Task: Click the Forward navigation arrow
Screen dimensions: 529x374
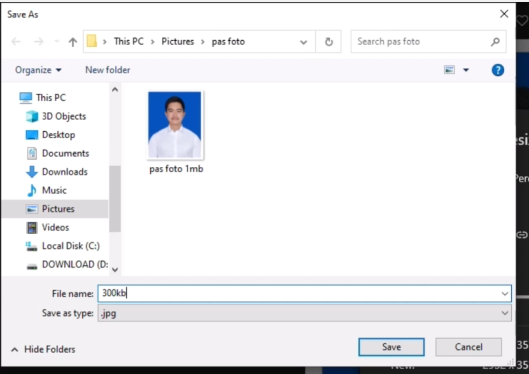Action: (x=38, y=41)
